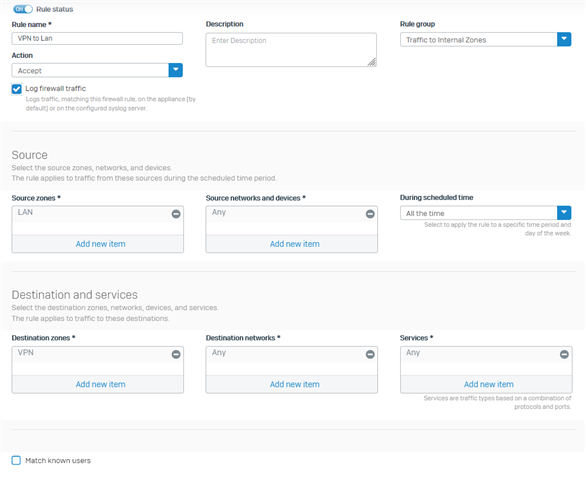Add new item to Destination networks
Viewport: 586px width, 480px height.
tap(294, 384)
